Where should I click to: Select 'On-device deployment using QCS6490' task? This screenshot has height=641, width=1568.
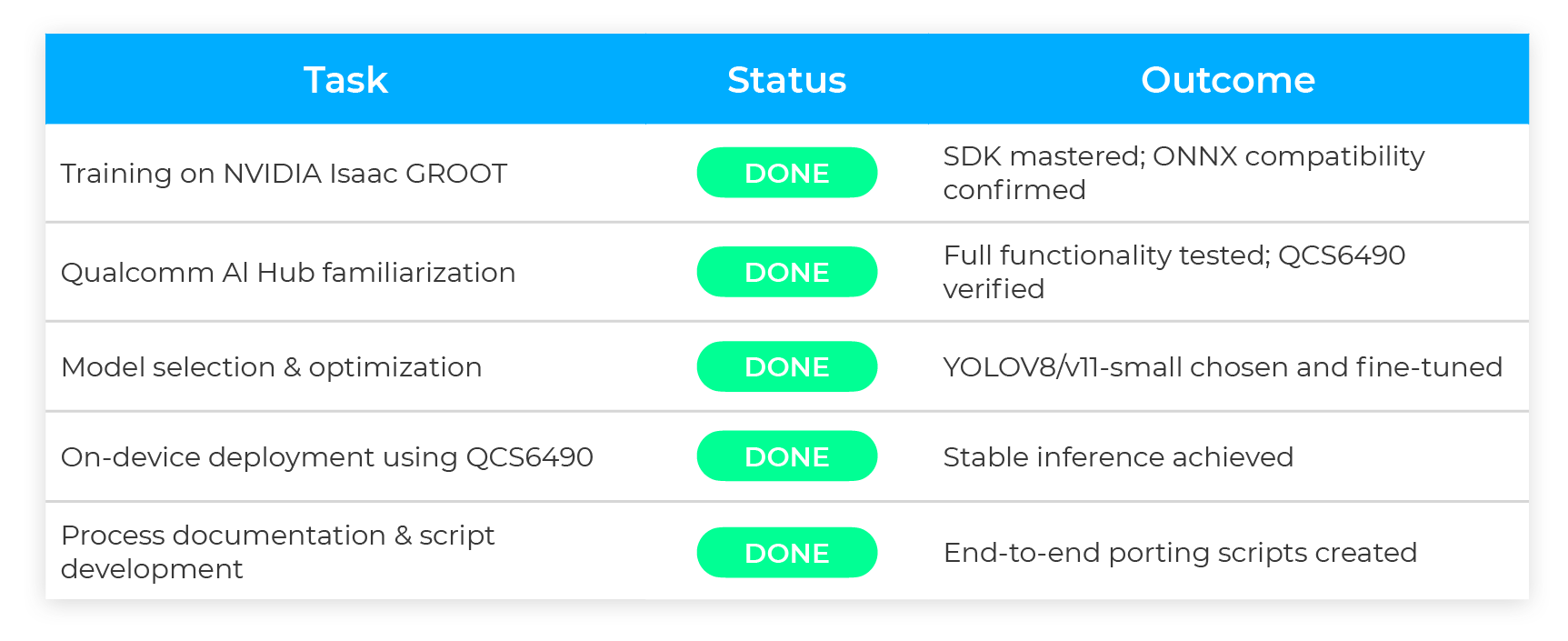pos(326,457)
